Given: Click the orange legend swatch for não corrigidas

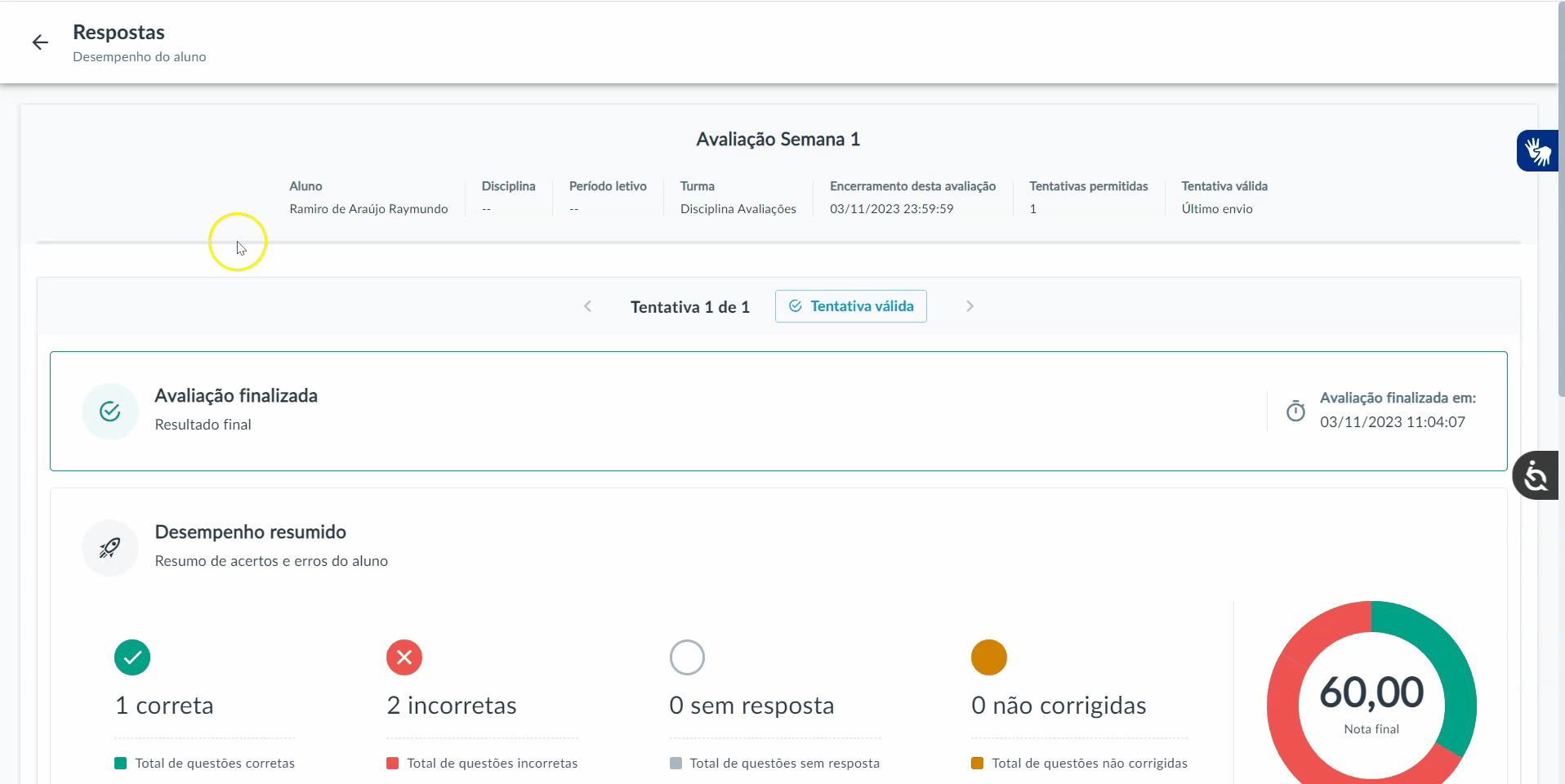Looking at the screenshot, I should (x=977, y=764).
